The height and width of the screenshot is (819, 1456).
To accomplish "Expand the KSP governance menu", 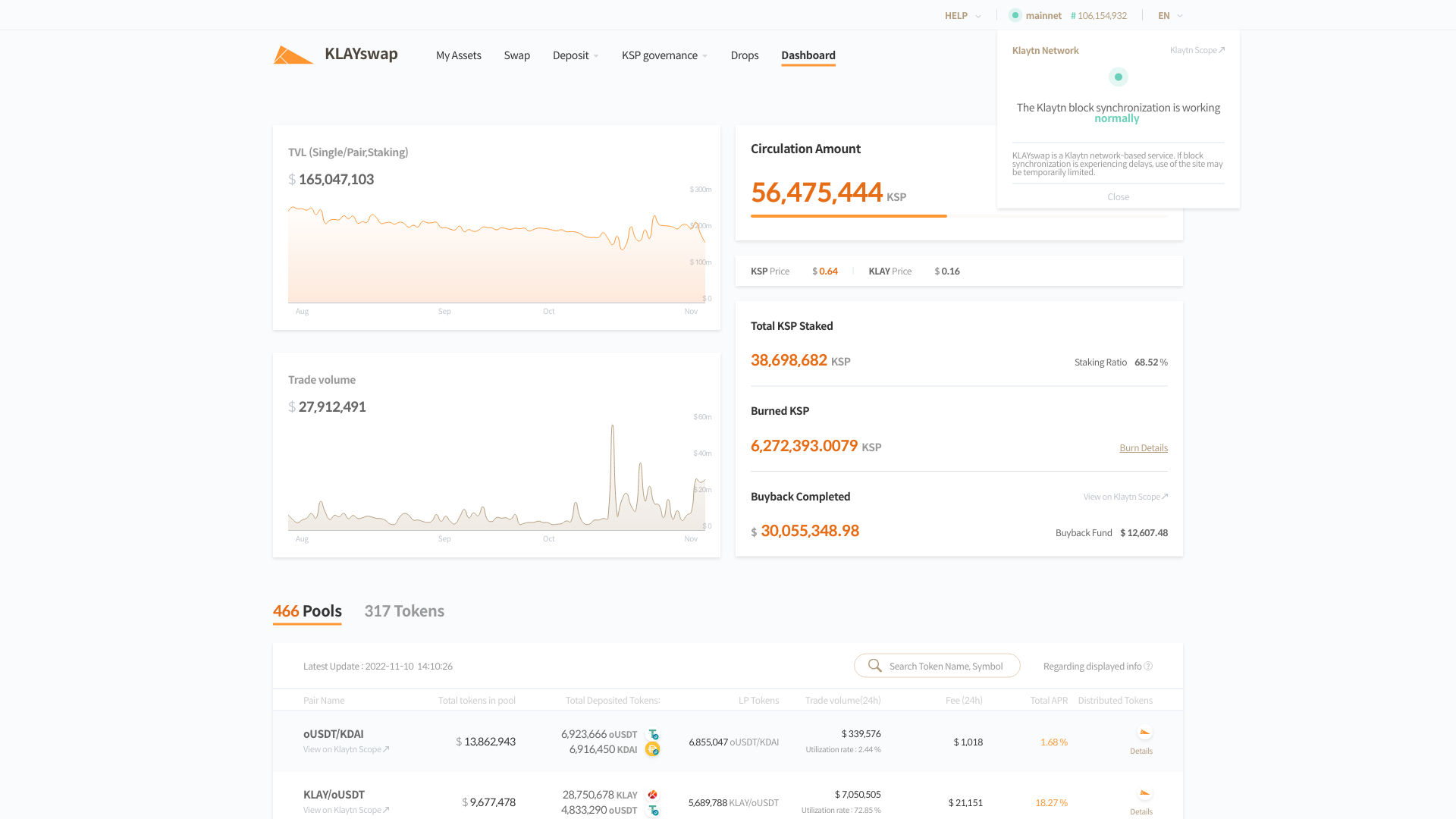I will click(664, 55).
